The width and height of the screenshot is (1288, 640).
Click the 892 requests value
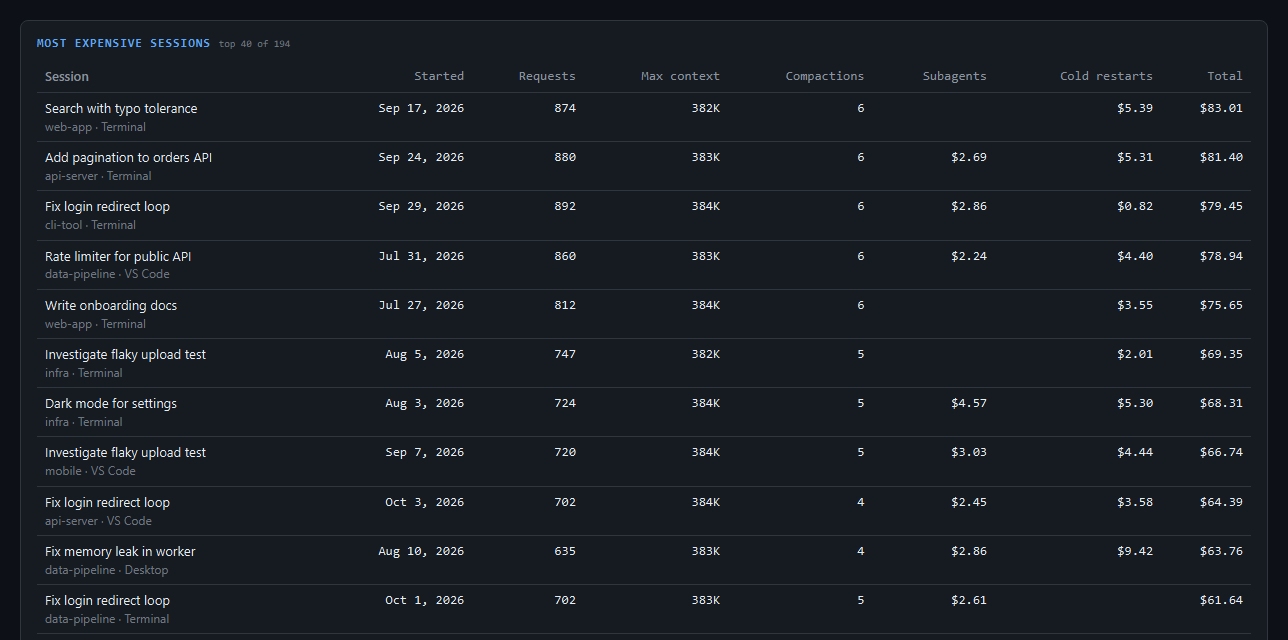point(565,206)
